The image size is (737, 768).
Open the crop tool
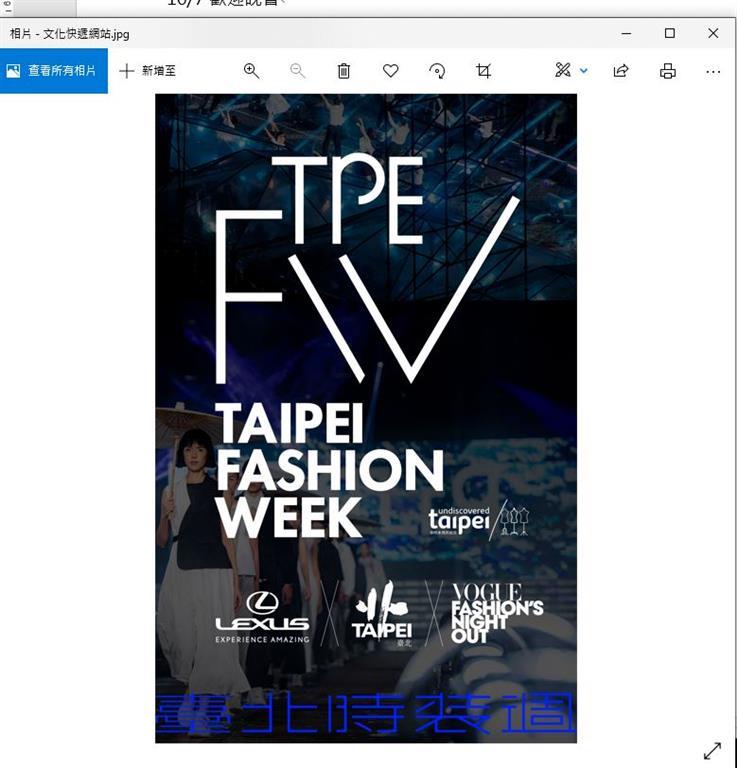point(483,71)
